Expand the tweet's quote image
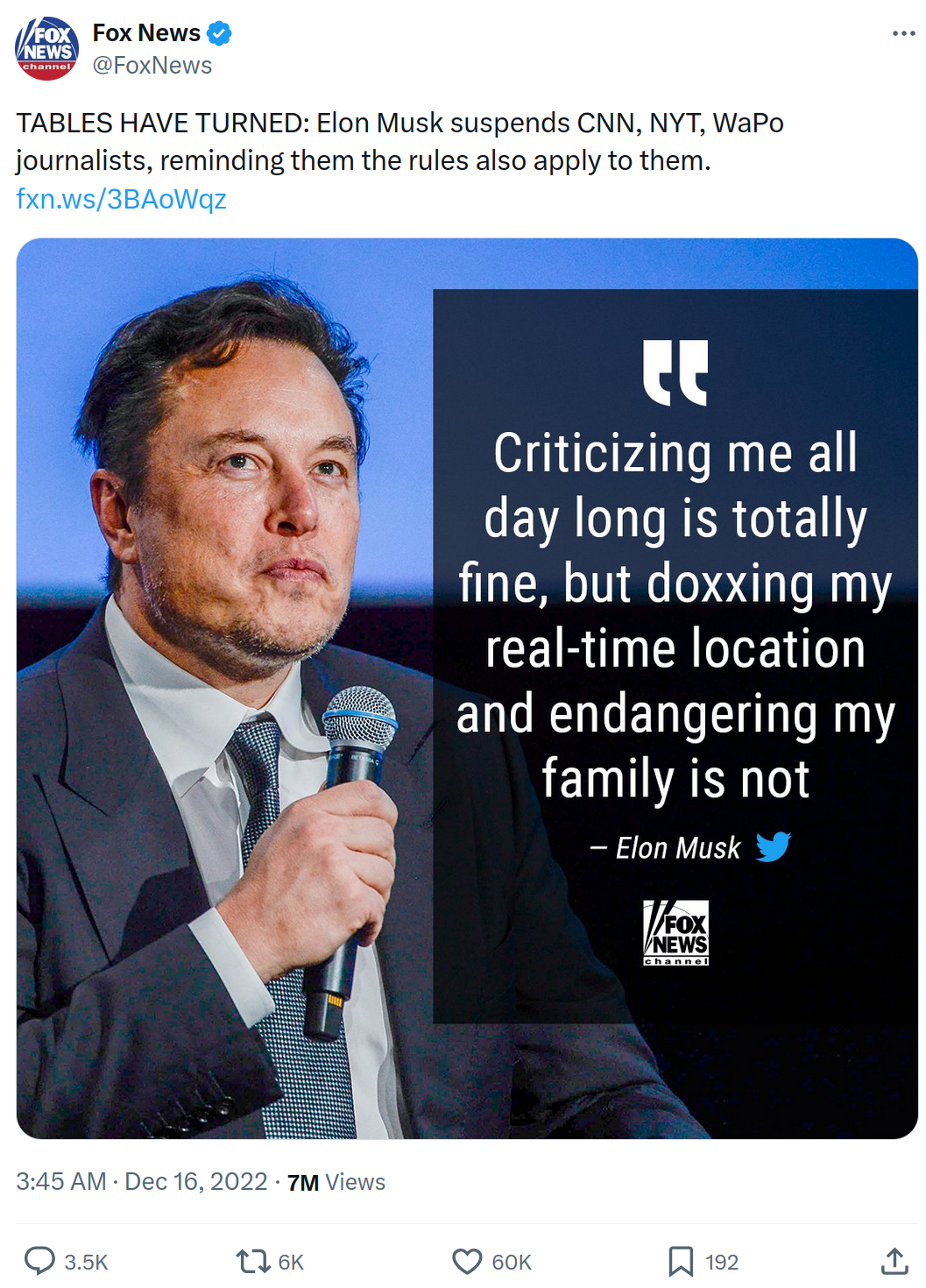 point(467,689)
